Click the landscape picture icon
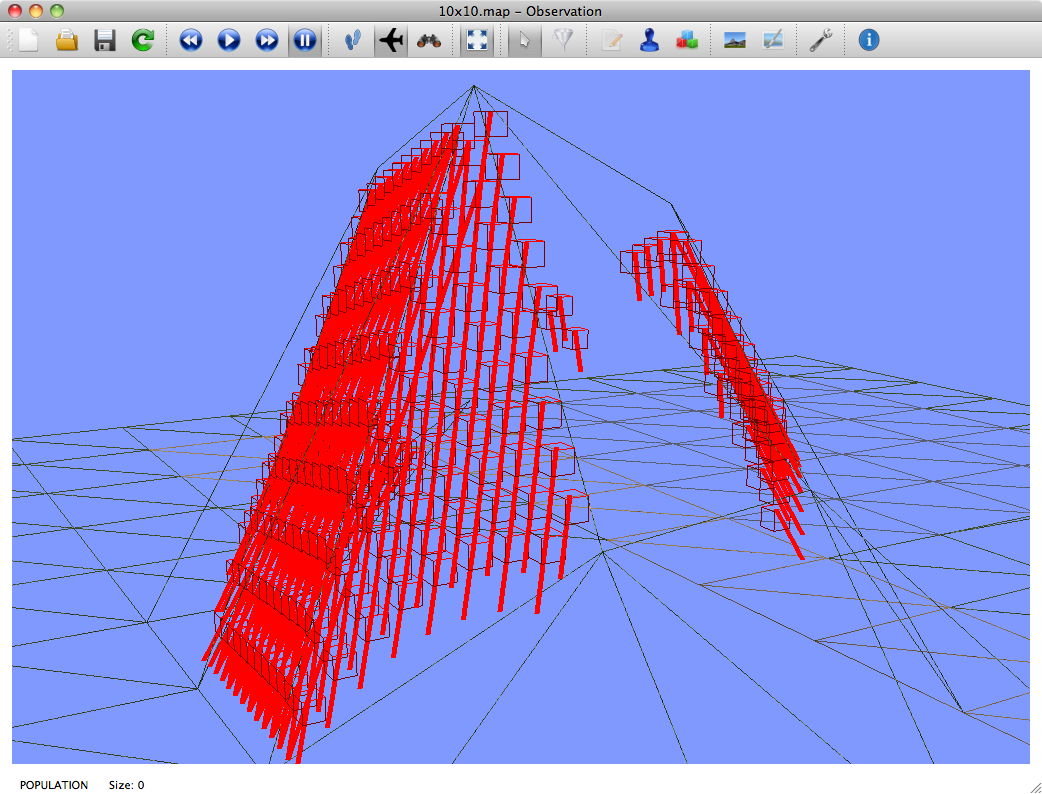Viewport: 1042px width, 794px height. (x=735, y=41)
